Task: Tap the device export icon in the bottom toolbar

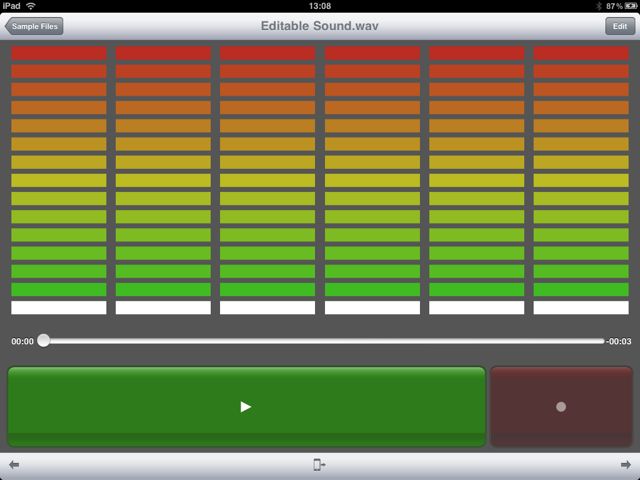Action: pos(319,464)
